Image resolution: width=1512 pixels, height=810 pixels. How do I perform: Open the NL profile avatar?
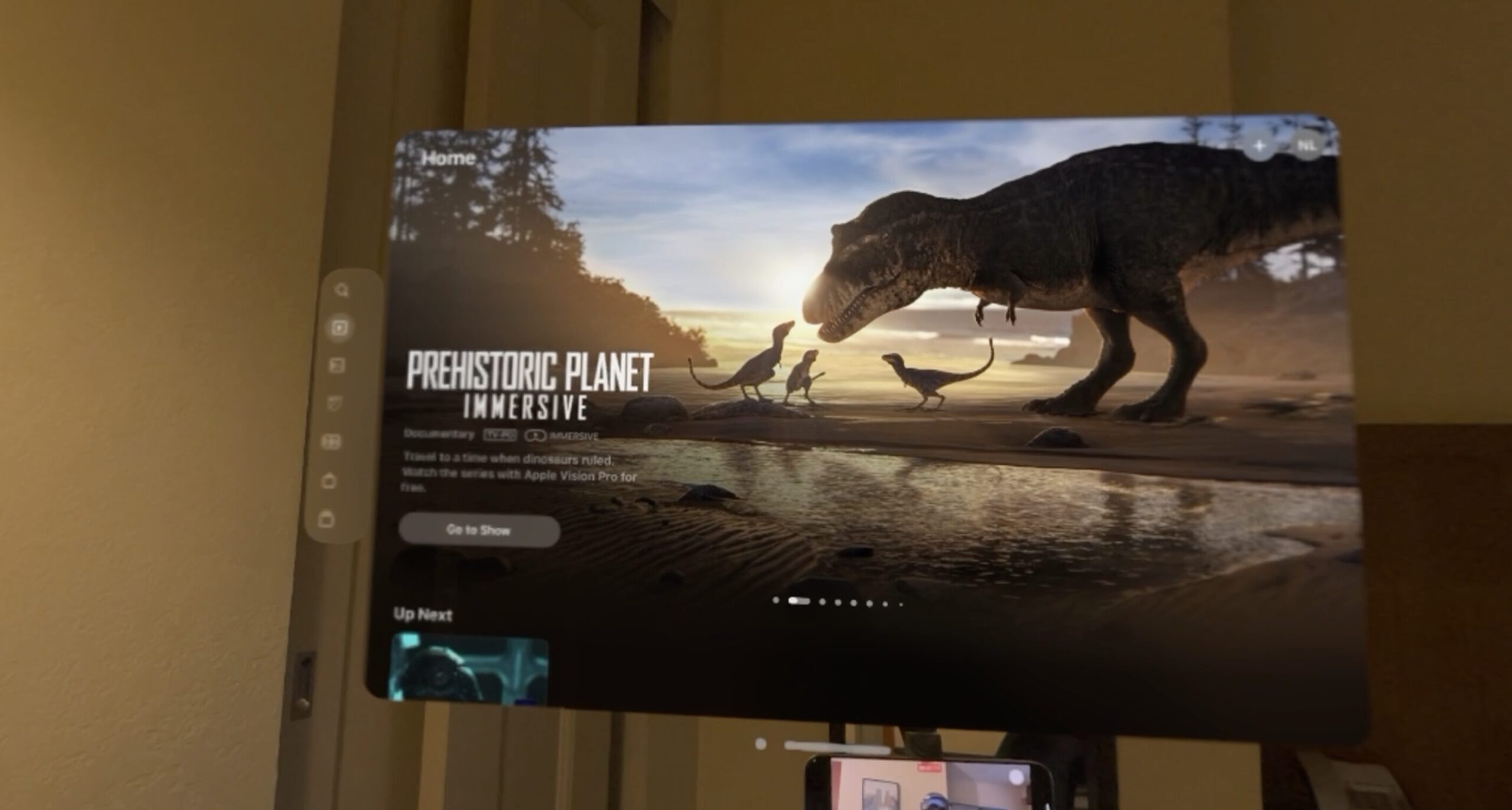click(1307, 145)
